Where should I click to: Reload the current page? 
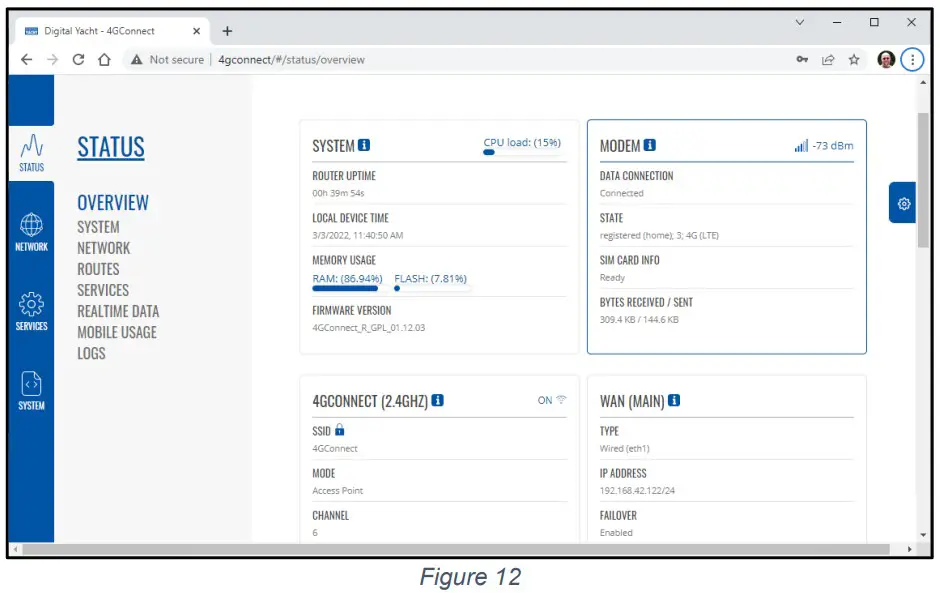point(79,59)
